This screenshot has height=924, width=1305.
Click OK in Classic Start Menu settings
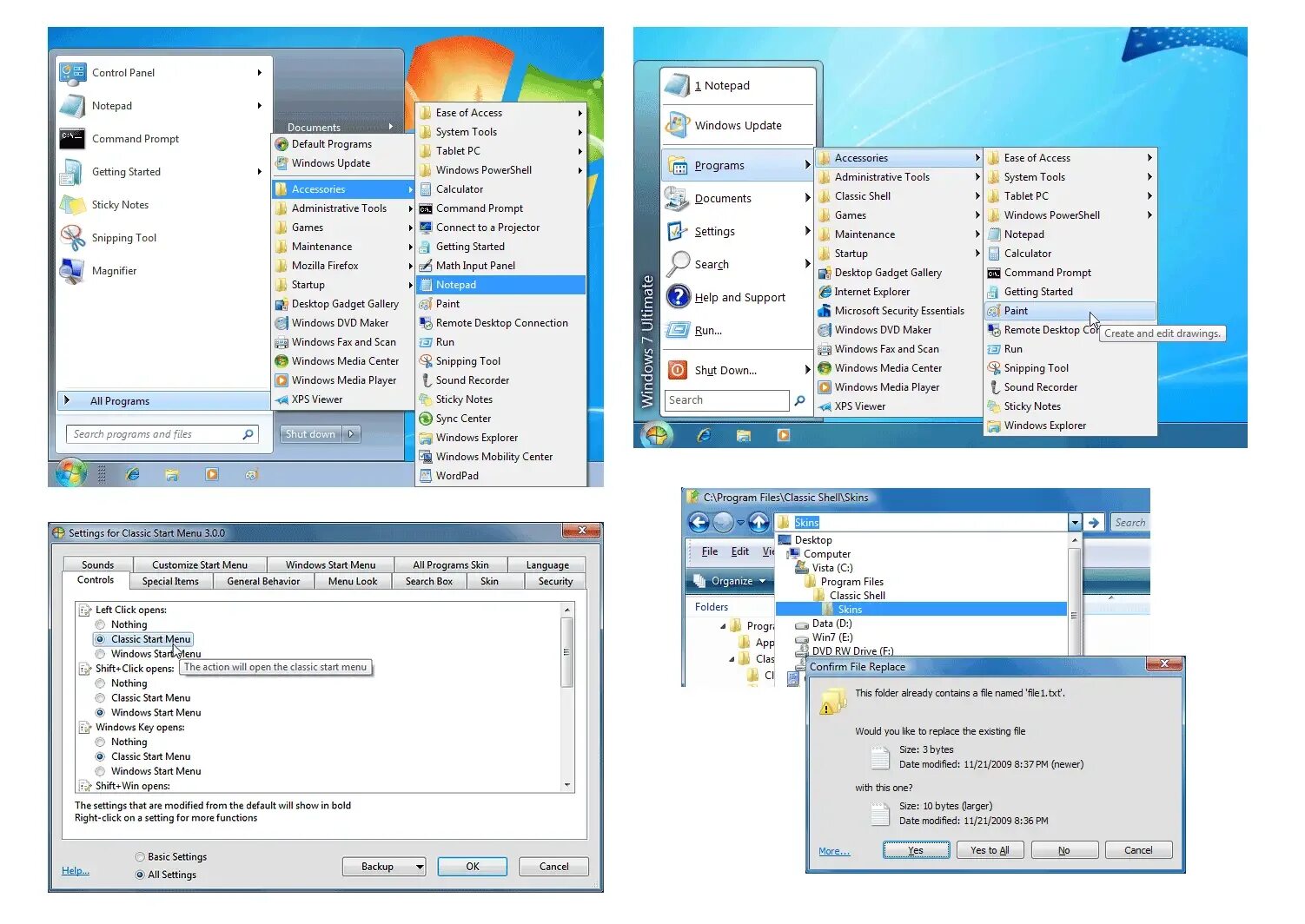(x=473, y=867)
